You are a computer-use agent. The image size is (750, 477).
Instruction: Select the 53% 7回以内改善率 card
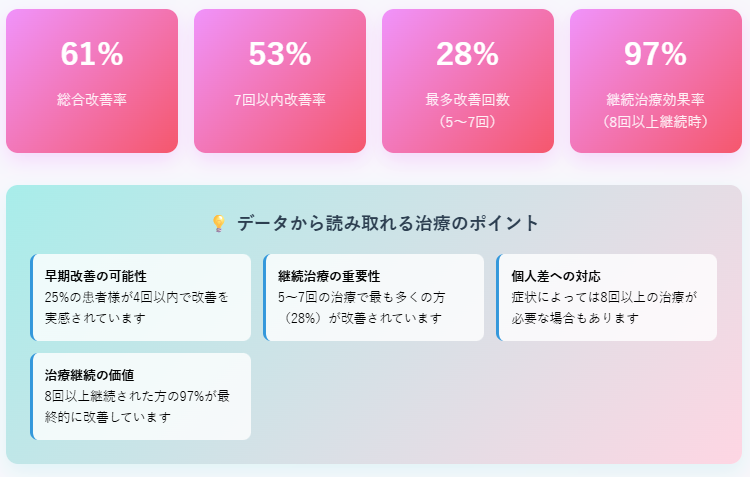[280, 81]
